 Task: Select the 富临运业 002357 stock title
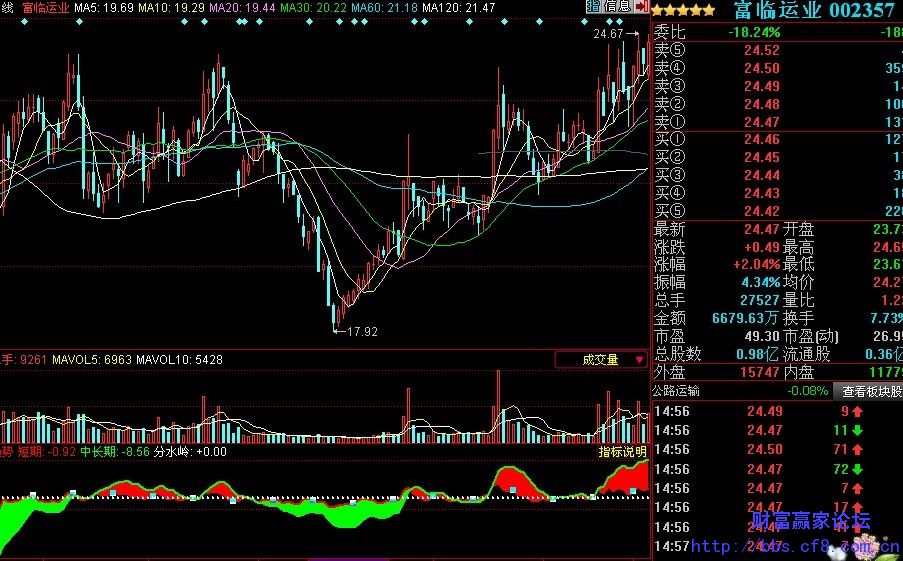(x=813, y=11)
